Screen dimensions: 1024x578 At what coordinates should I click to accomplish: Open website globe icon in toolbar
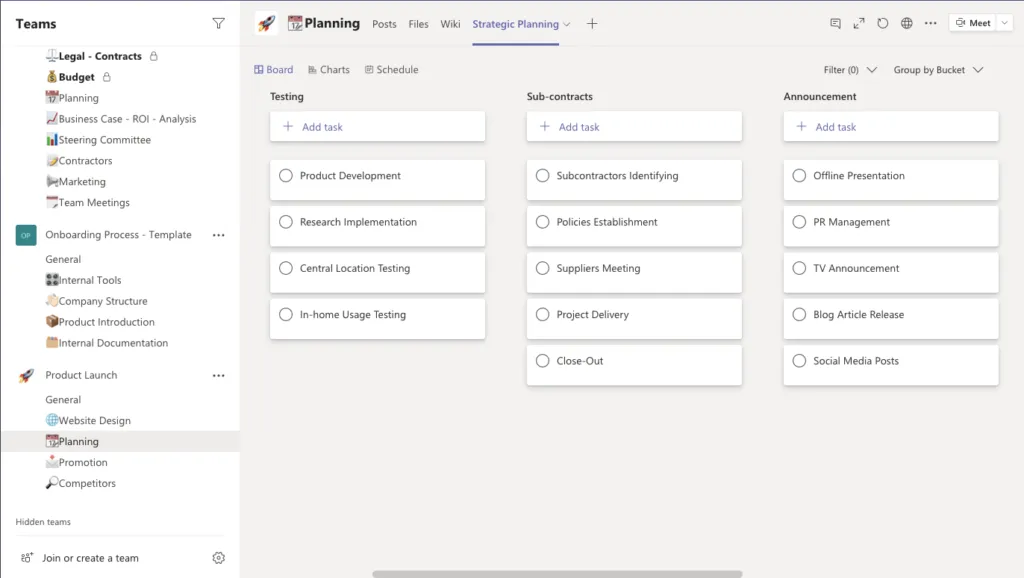906,24
